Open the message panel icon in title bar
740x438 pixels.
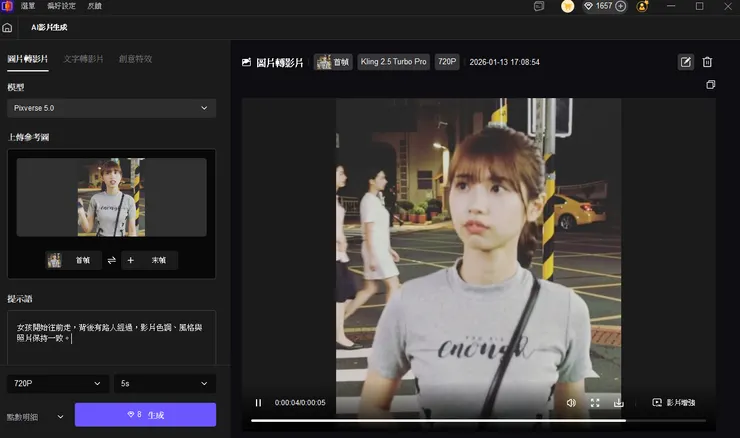(539, 6)
